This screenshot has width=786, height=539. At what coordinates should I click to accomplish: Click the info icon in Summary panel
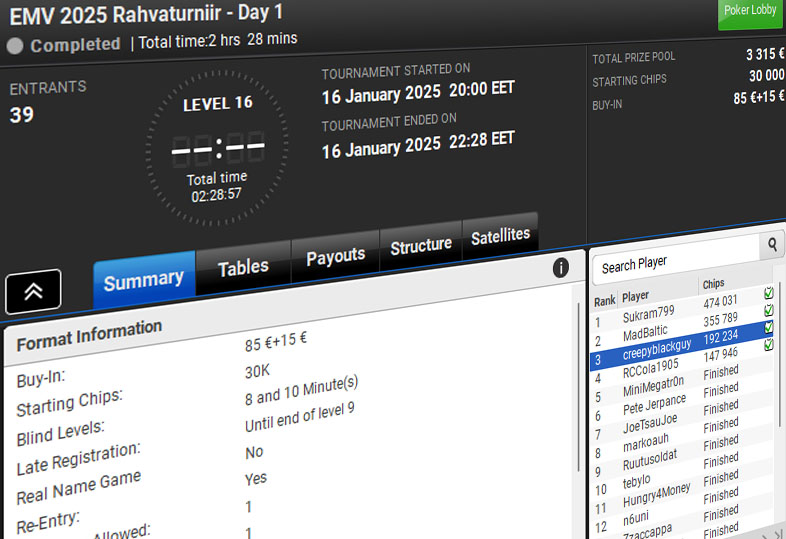561,267
